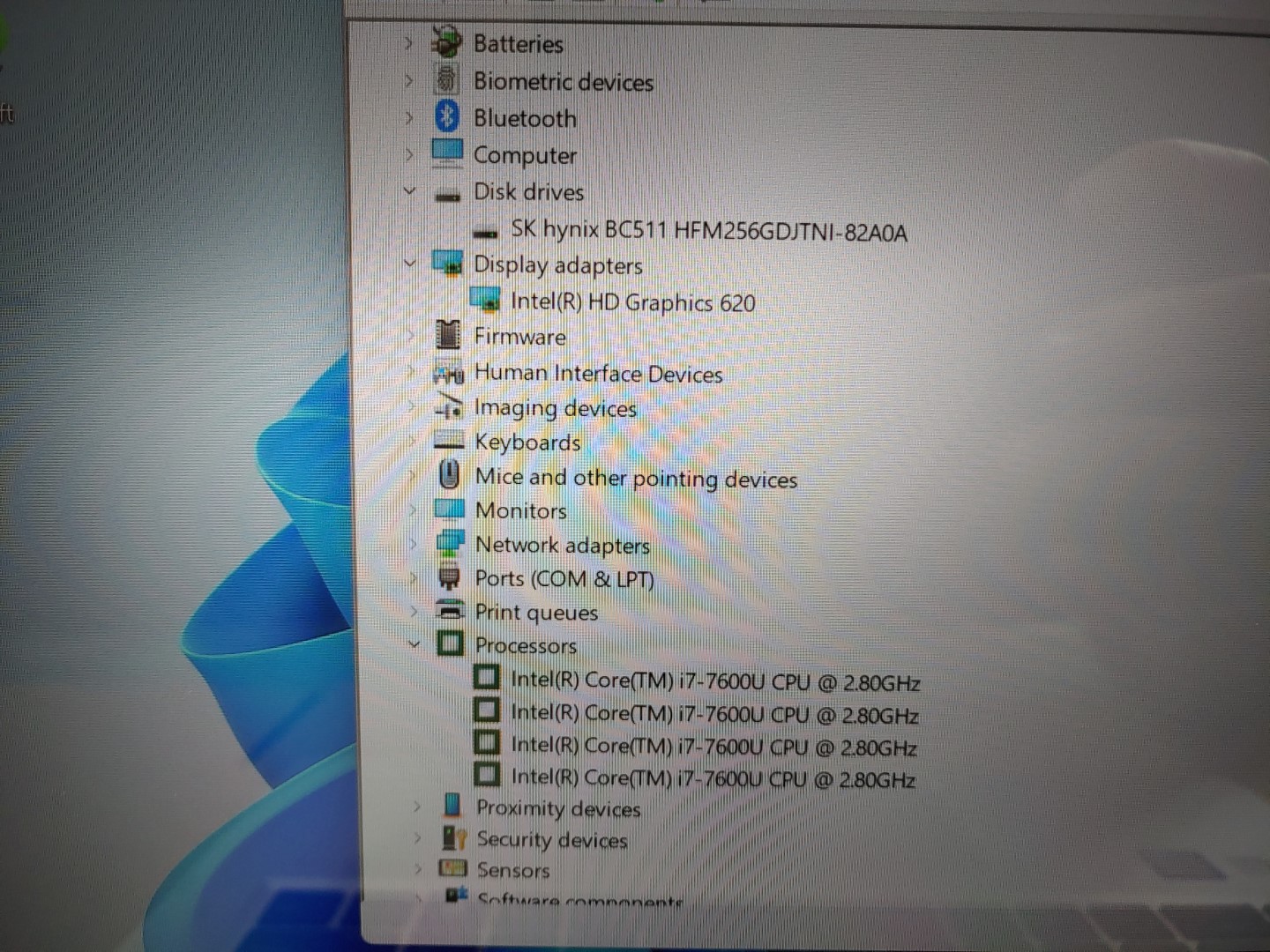Image resolution: width=1270 pixels, height=952 pixels.
Task: Click the Keyboards category icon
Action: coord(450,441)
